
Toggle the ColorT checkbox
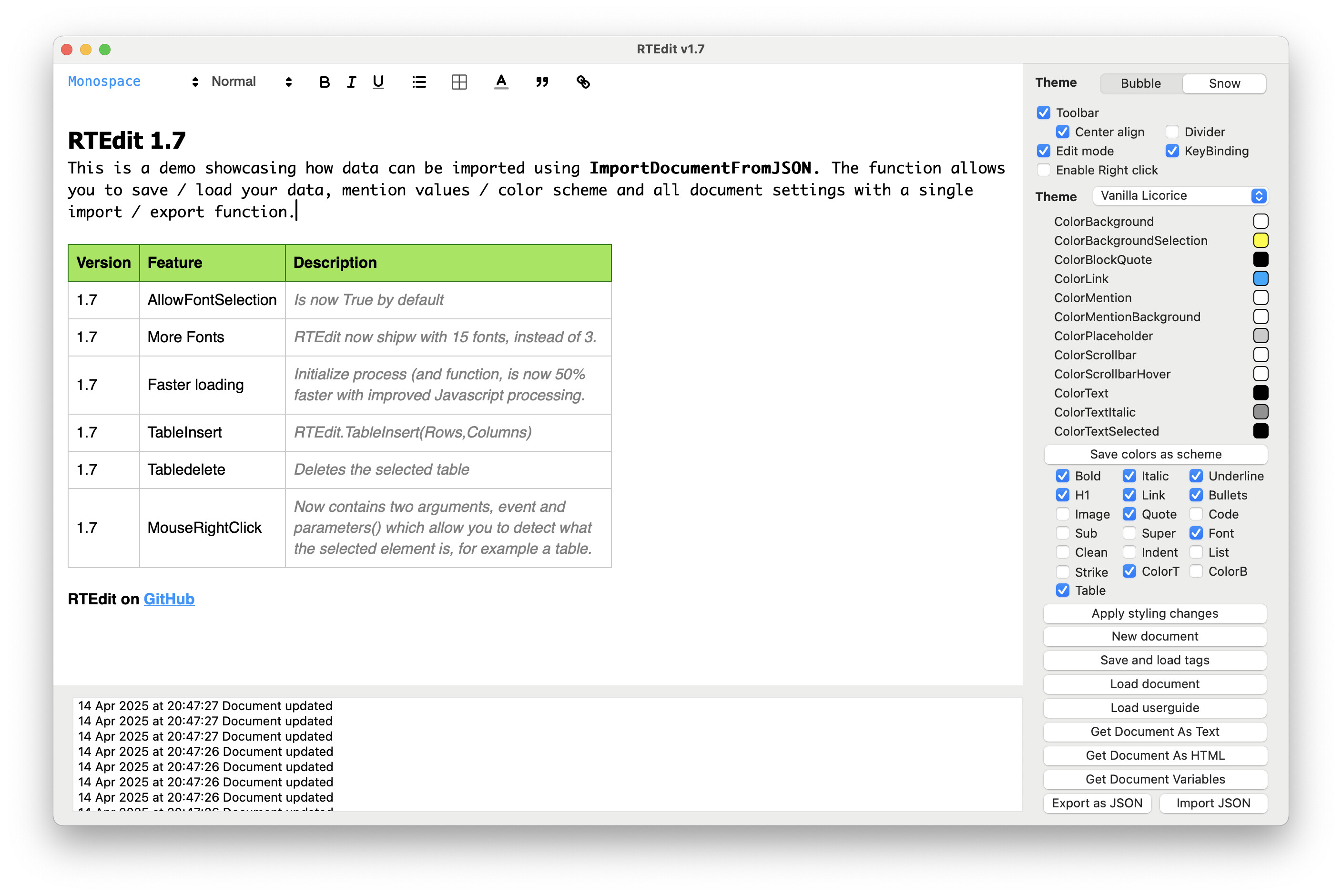coord(1129,571)
